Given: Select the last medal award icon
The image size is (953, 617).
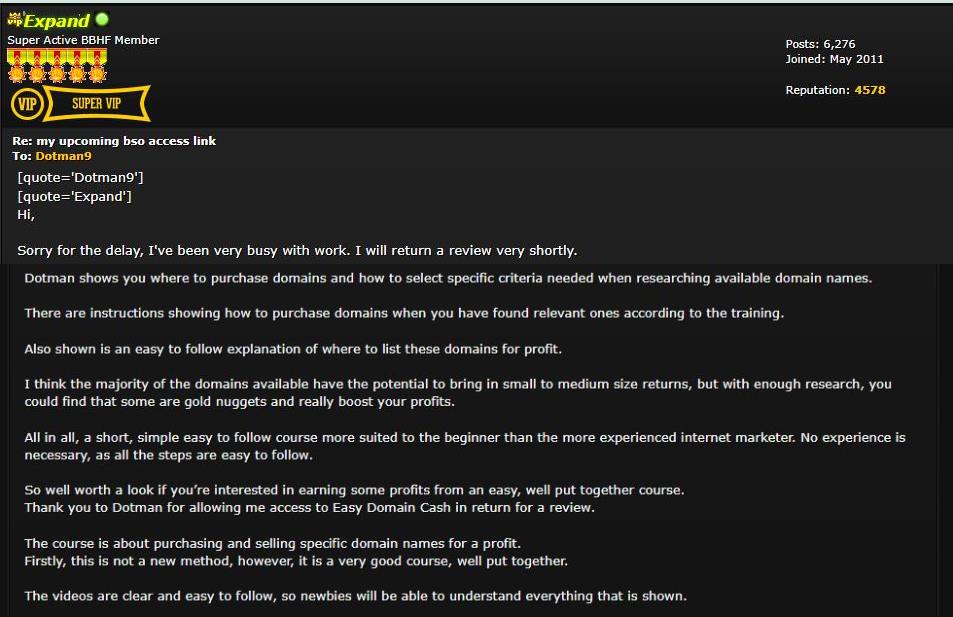Looking at the screenshot, I should coord(97,66).
